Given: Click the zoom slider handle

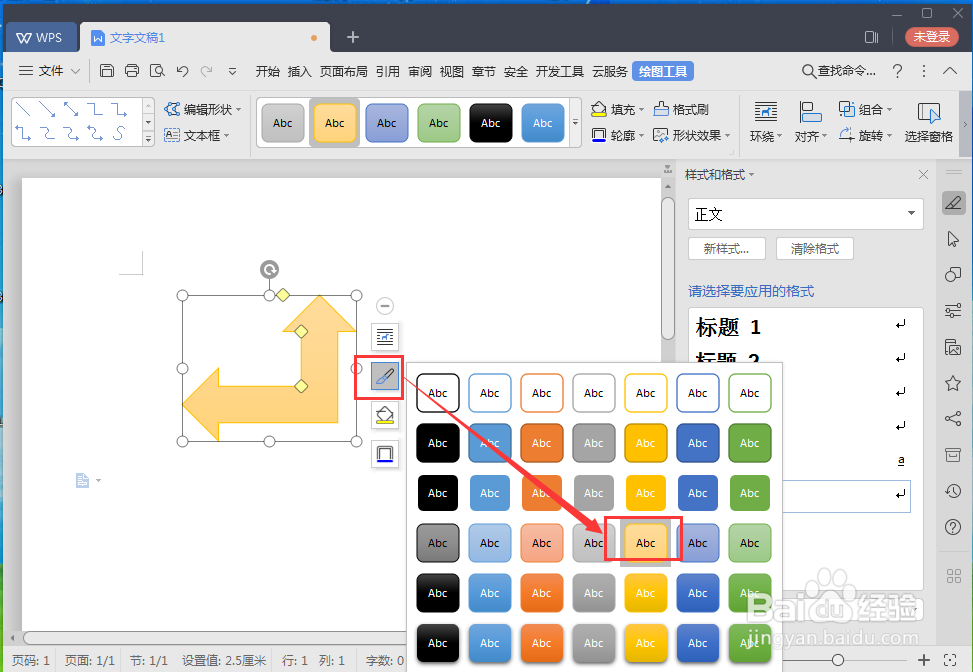Looking at the screenshot, I should 838,660.
